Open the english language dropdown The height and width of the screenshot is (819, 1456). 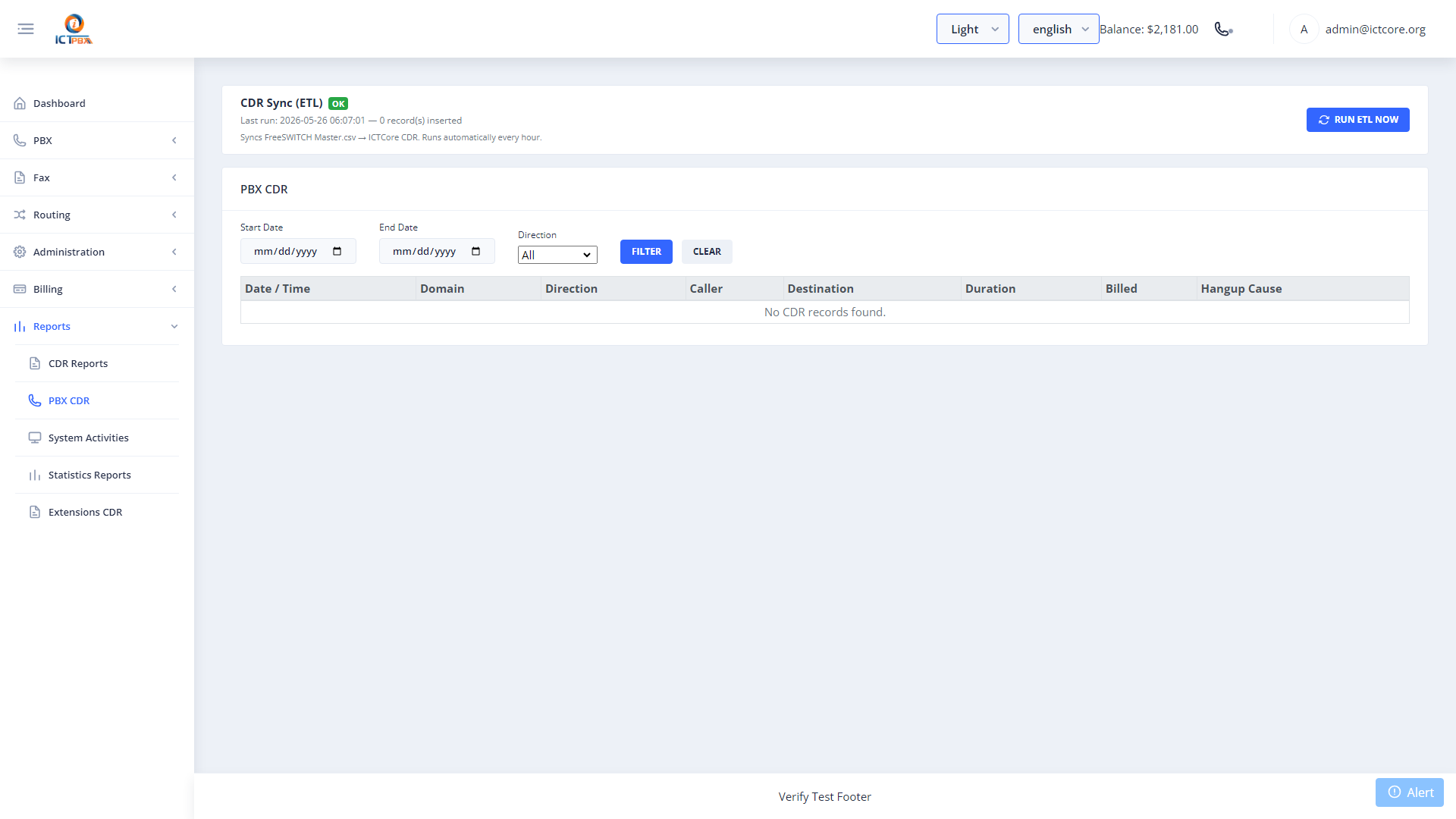(1059, 29)
